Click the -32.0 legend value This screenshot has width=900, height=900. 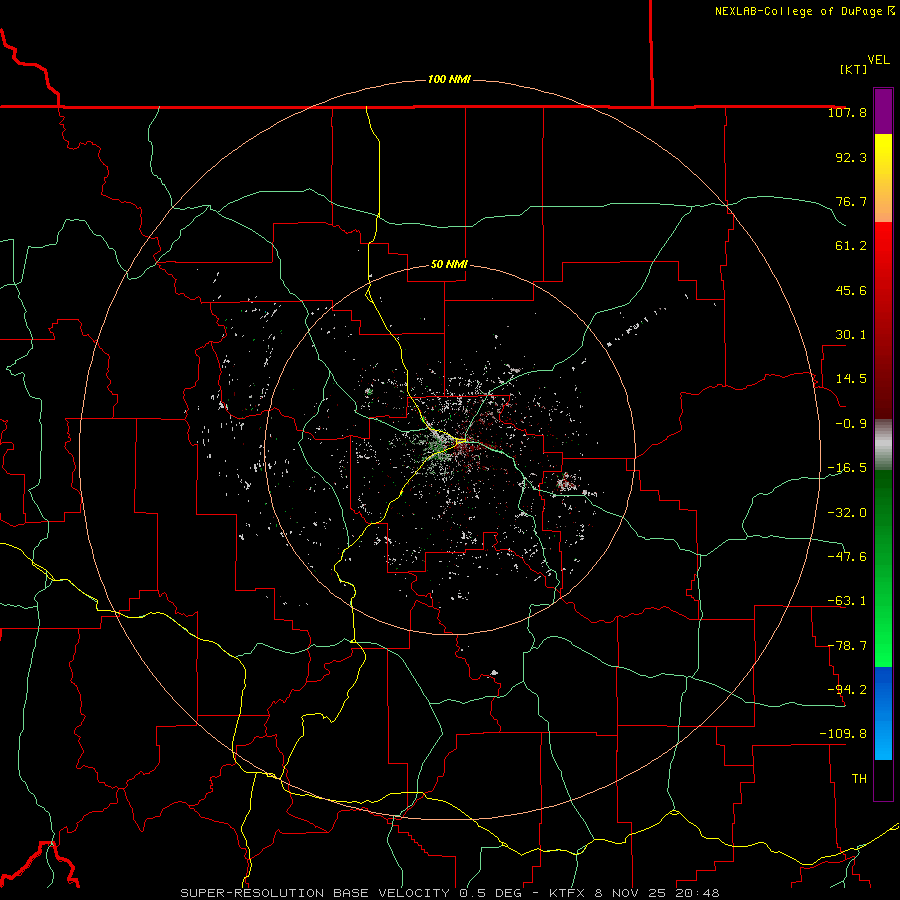pos(847,513)
